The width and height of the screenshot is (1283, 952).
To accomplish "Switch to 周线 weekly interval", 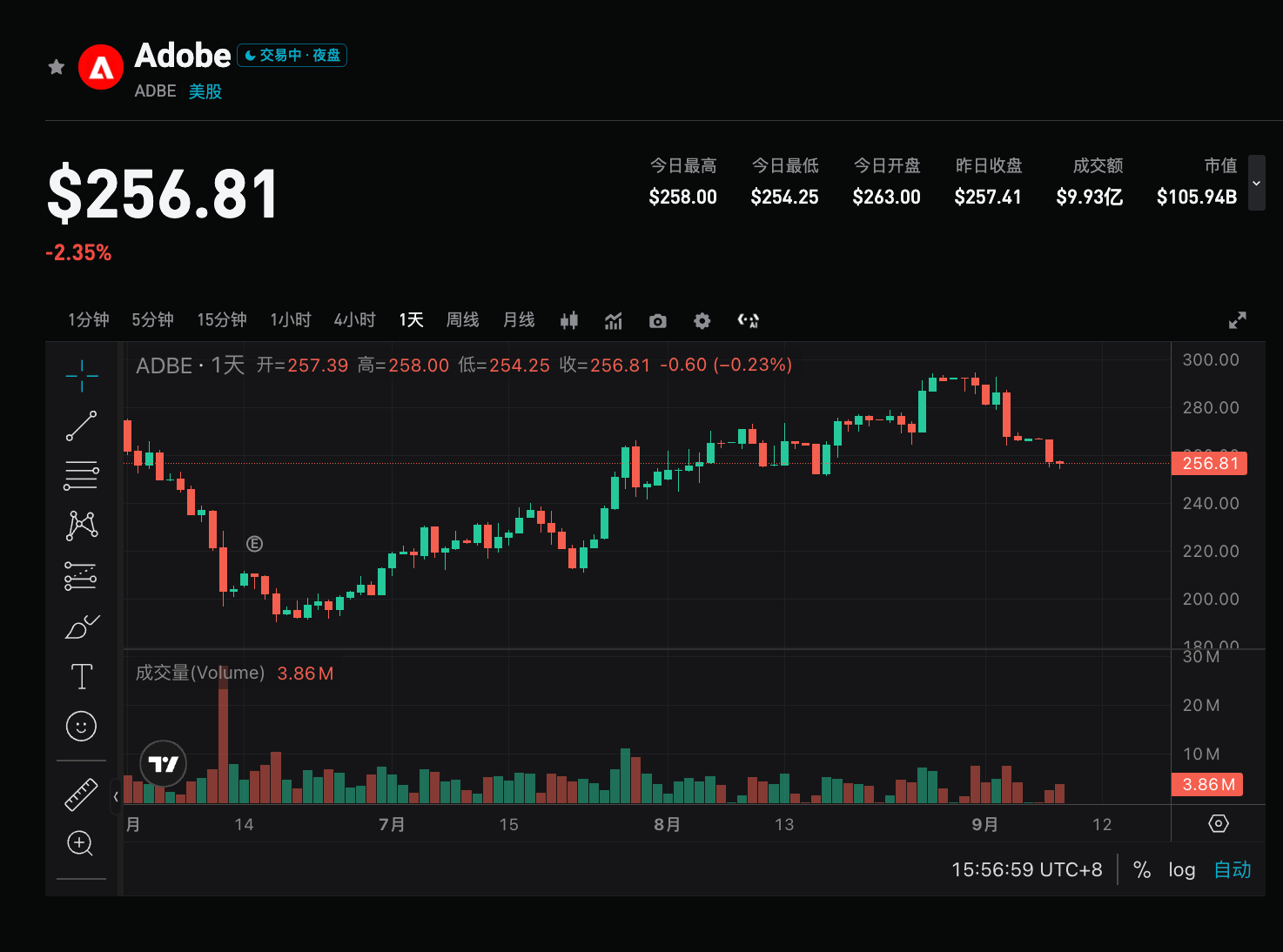I will point(463,320).
